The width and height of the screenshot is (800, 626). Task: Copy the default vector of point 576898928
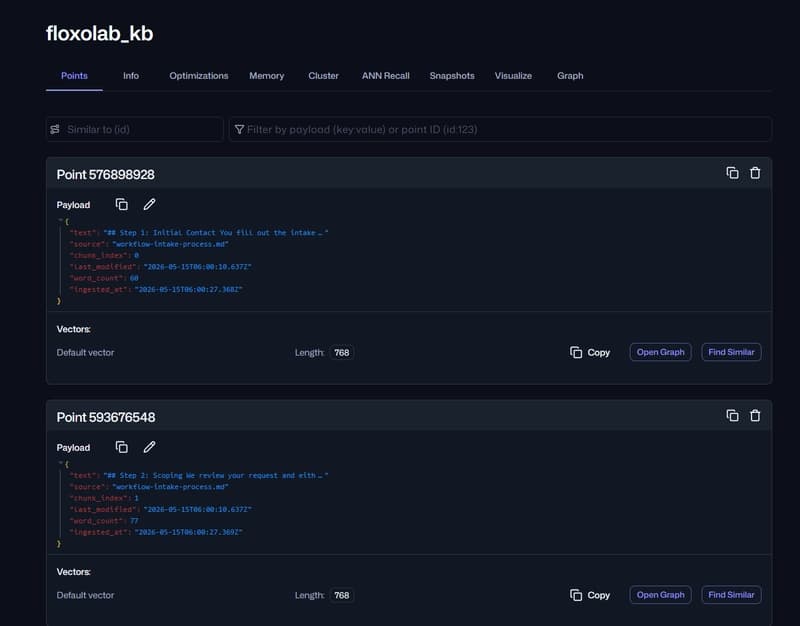click(590, 353)
